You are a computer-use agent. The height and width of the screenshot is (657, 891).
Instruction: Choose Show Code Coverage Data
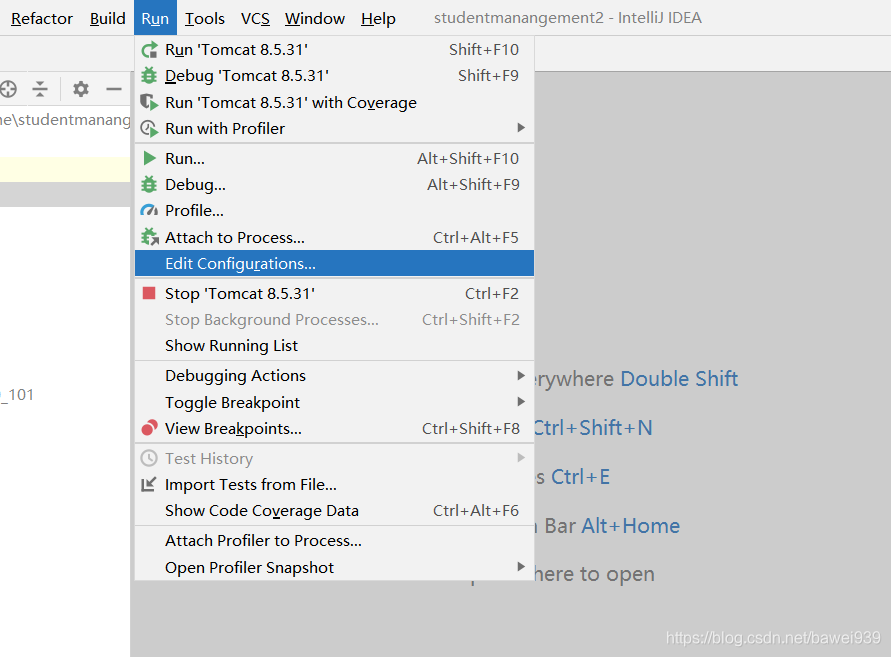(334, 510)
